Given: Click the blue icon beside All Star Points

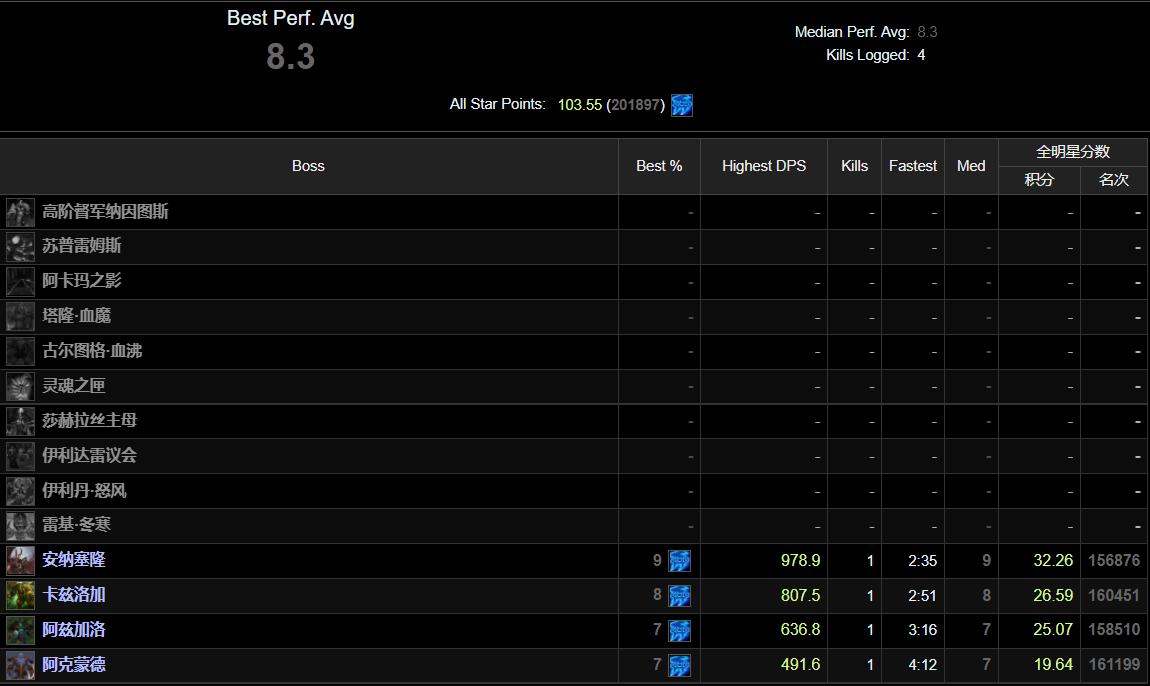Looking at the screenshot, I should coord(681,105).
